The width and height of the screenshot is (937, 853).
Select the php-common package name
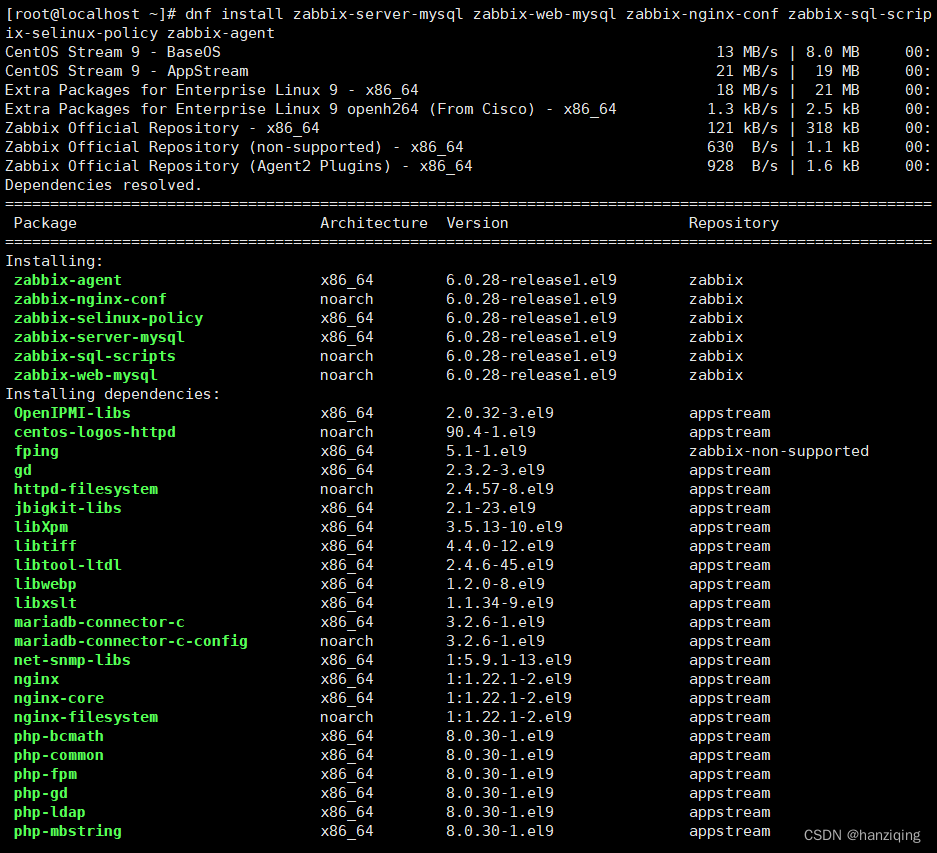click(59, 756)
